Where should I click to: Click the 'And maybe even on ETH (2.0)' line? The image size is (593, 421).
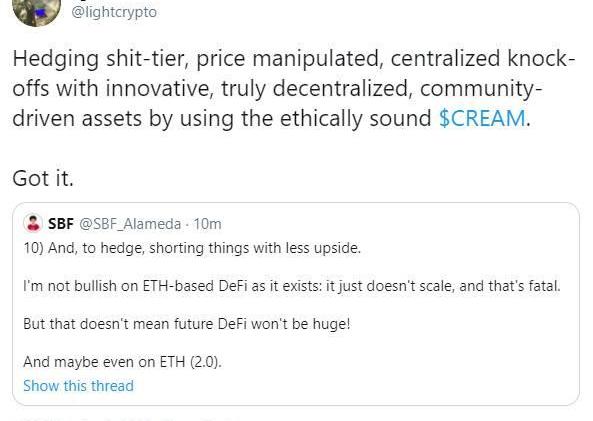point(122,362)
